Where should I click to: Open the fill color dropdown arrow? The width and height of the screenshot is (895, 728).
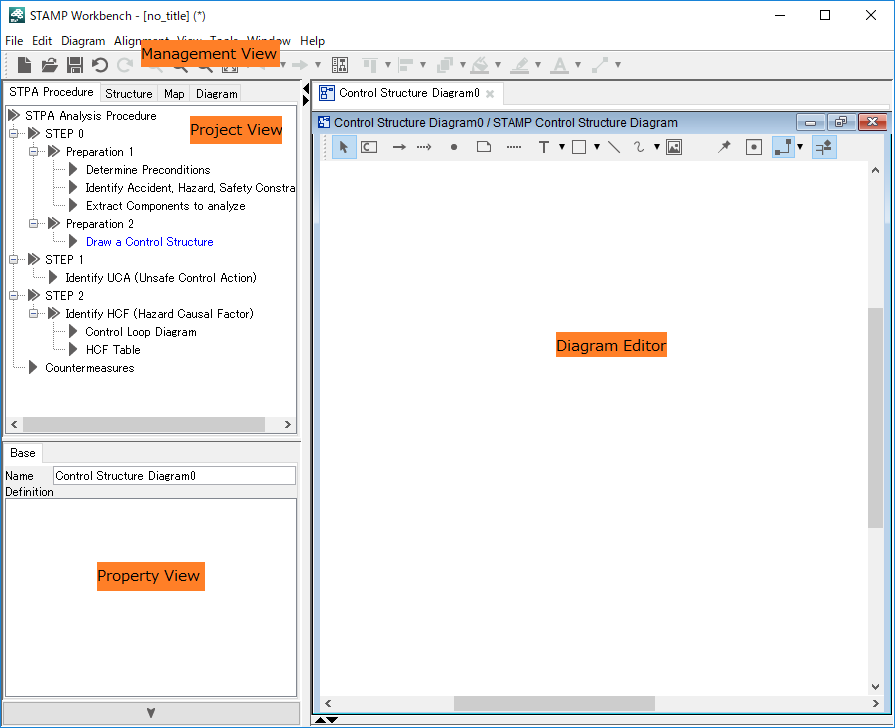tap(498, 65)
